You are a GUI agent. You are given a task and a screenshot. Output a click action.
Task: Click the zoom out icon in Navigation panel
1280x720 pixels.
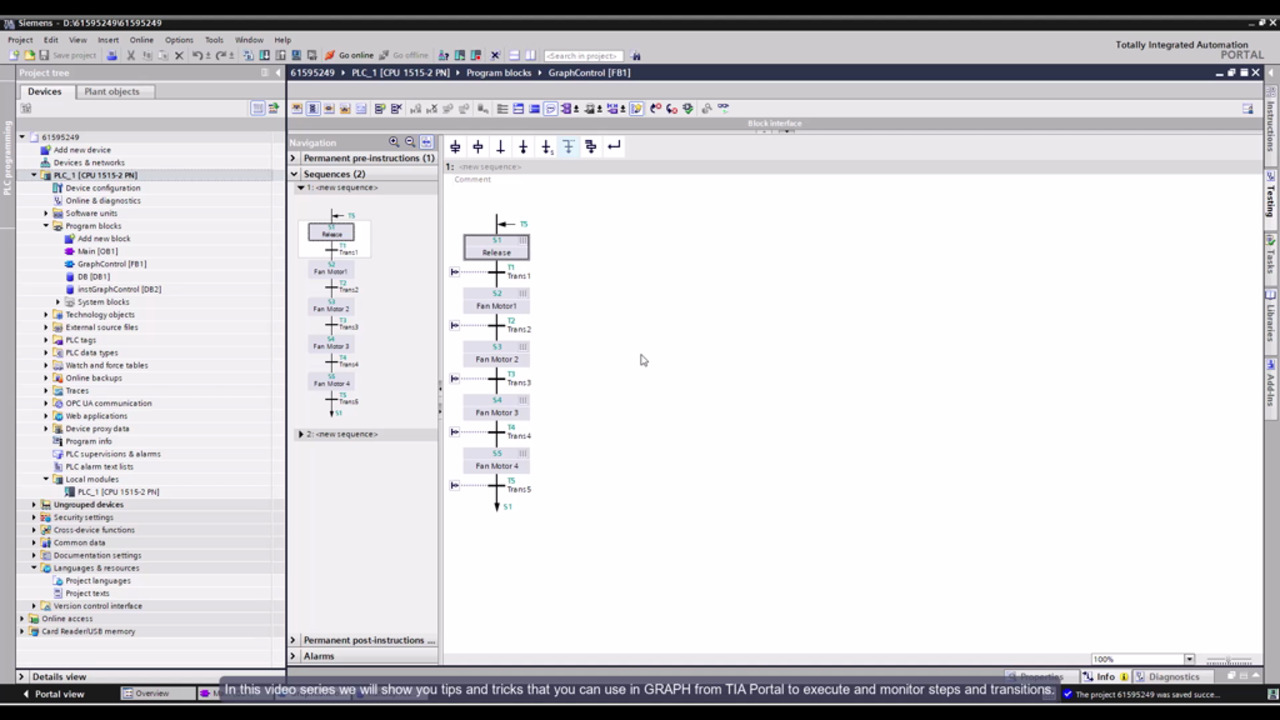pos(410,142)
